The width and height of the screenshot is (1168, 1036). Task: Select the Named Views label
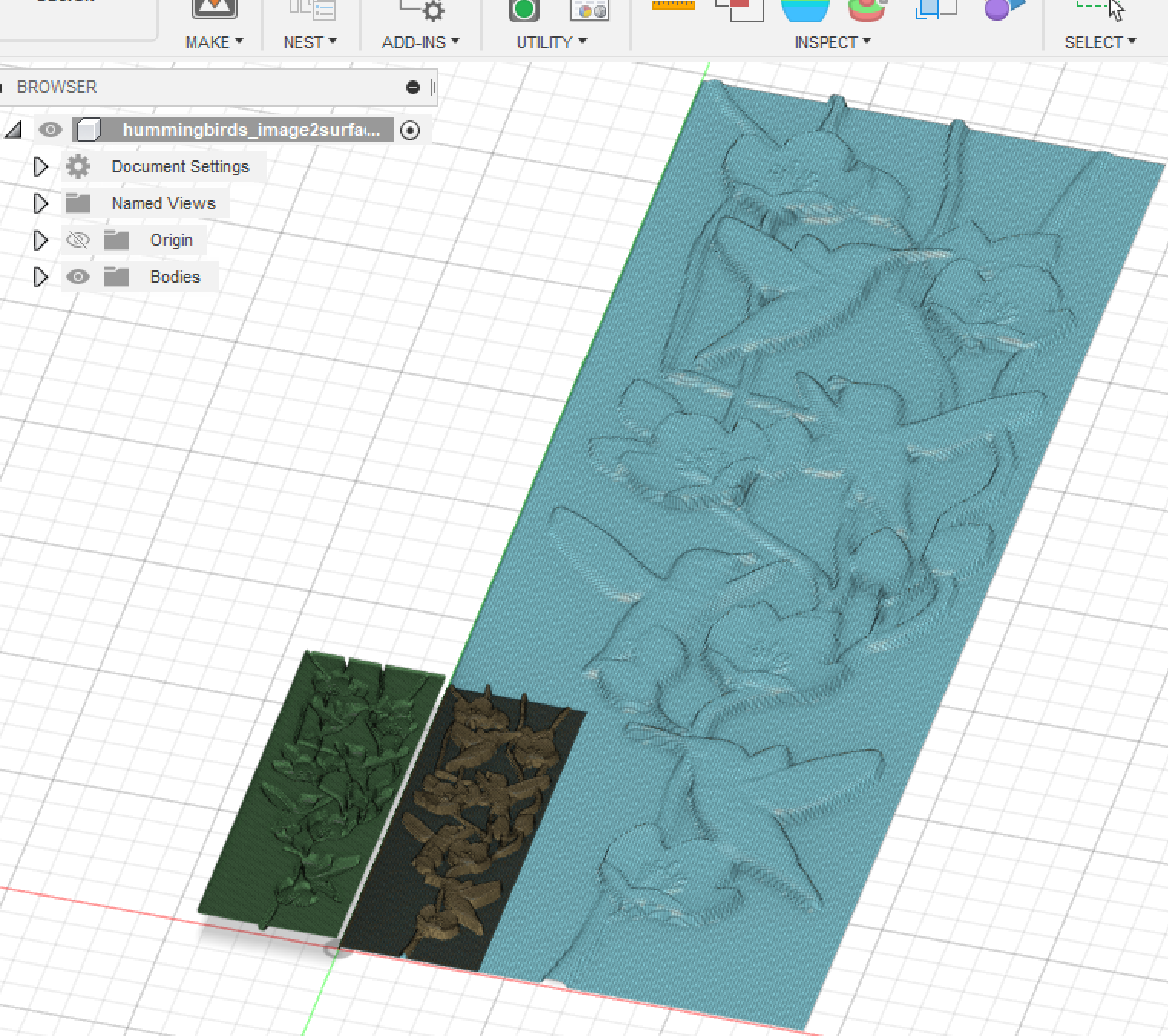pos(163,203)
